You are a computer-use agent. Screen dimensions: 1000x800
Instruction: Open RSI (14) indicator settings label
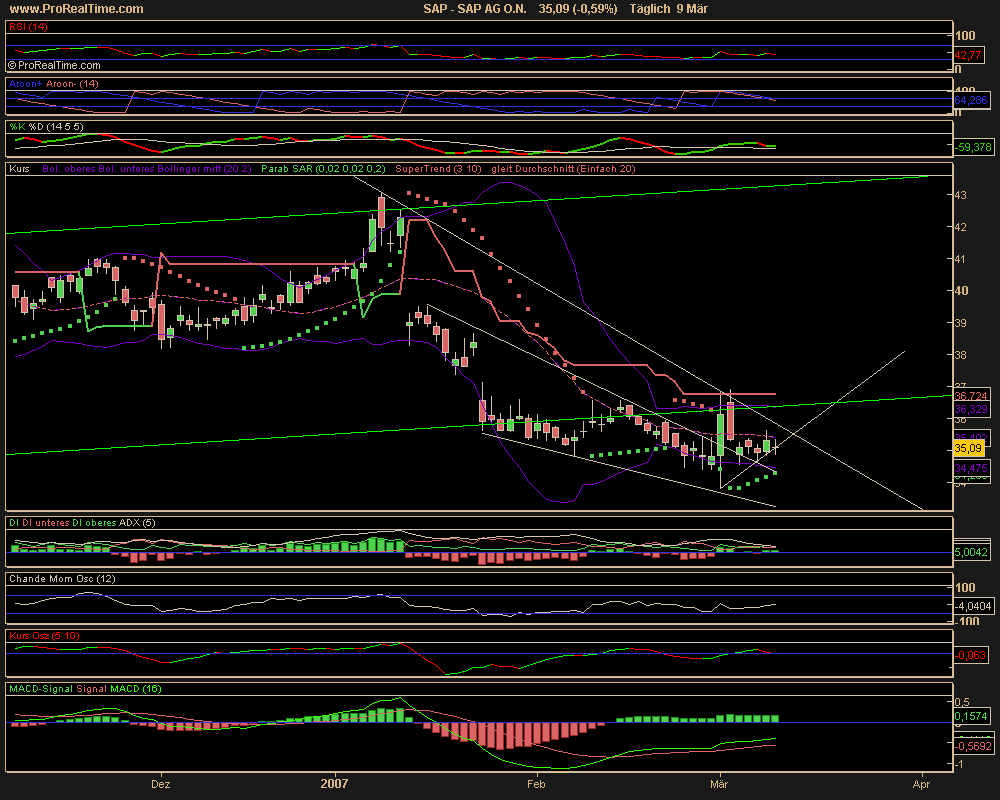28,27
